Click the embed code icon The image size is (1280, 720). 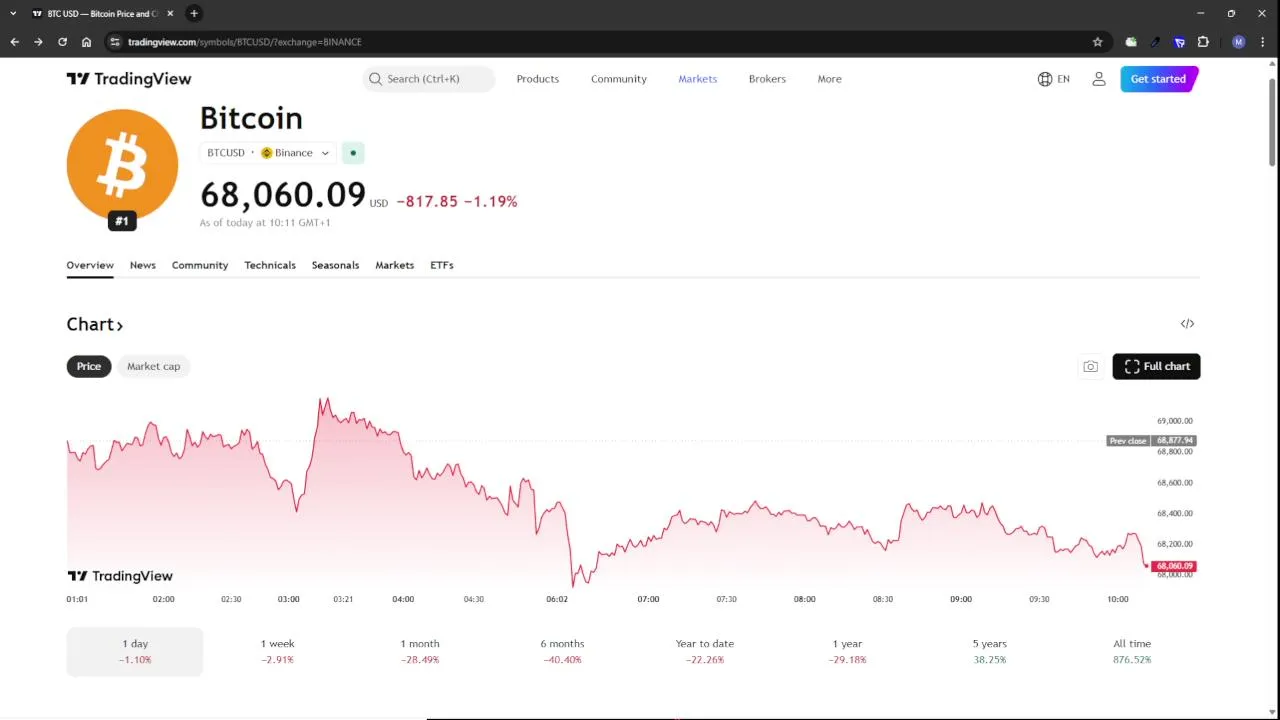pyautogui.click(x=1187, y=324)
